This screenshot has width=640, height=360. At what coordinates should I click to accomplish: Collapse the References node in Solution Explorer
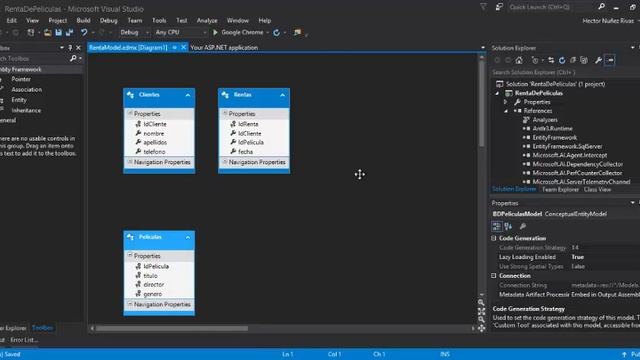(x=505, y=111)
